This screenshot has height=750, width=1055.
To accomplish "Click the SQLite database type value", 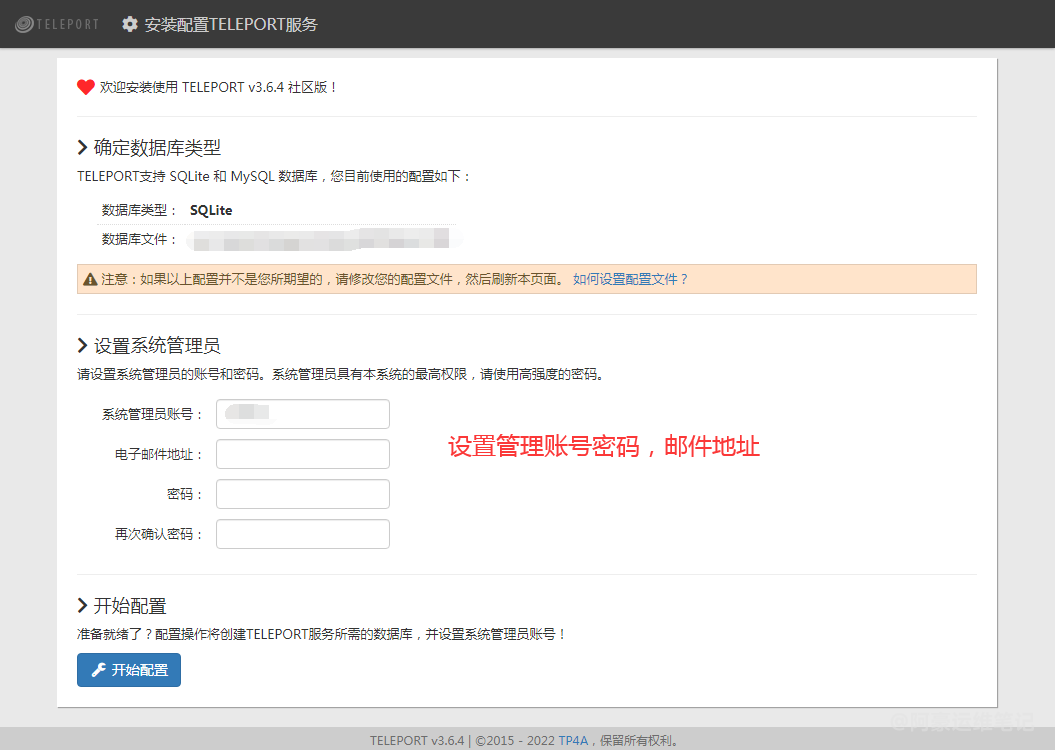I will (211, 210).
